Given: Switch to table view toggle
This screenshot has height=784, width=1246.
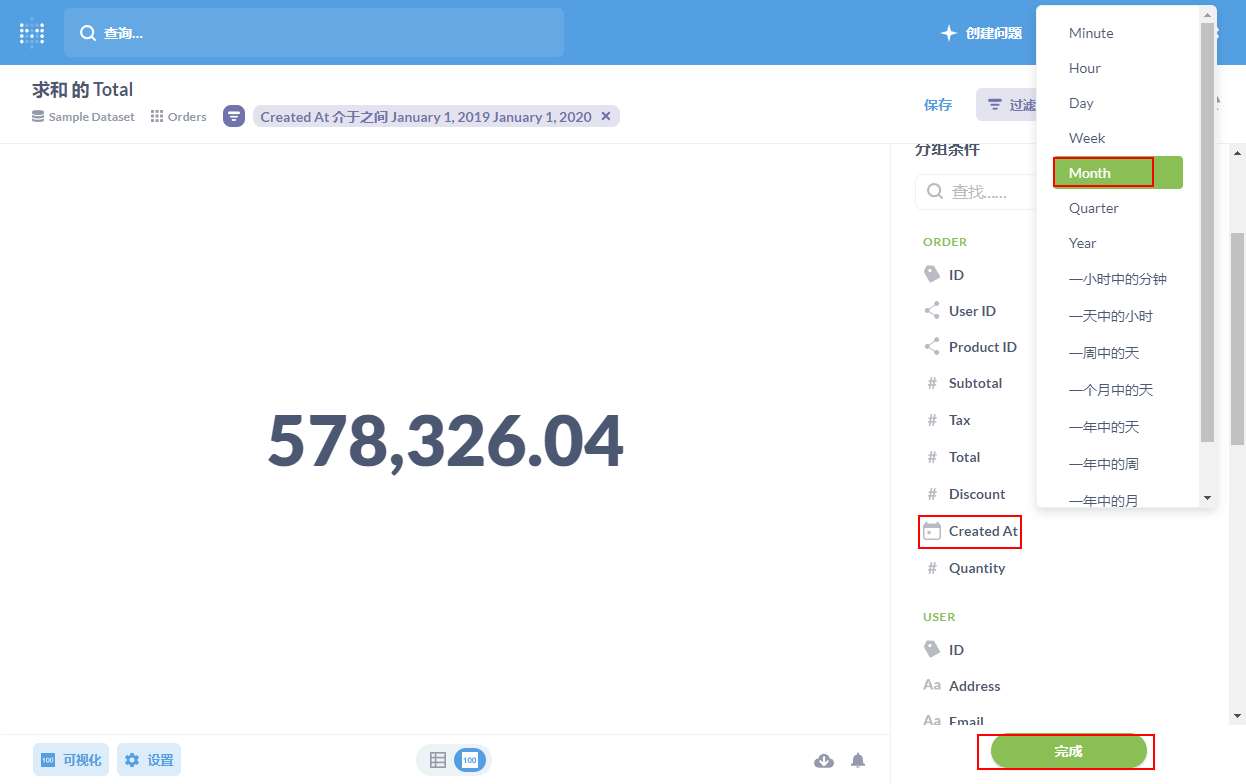Looking at the screenshot, I should pos(438,760).
